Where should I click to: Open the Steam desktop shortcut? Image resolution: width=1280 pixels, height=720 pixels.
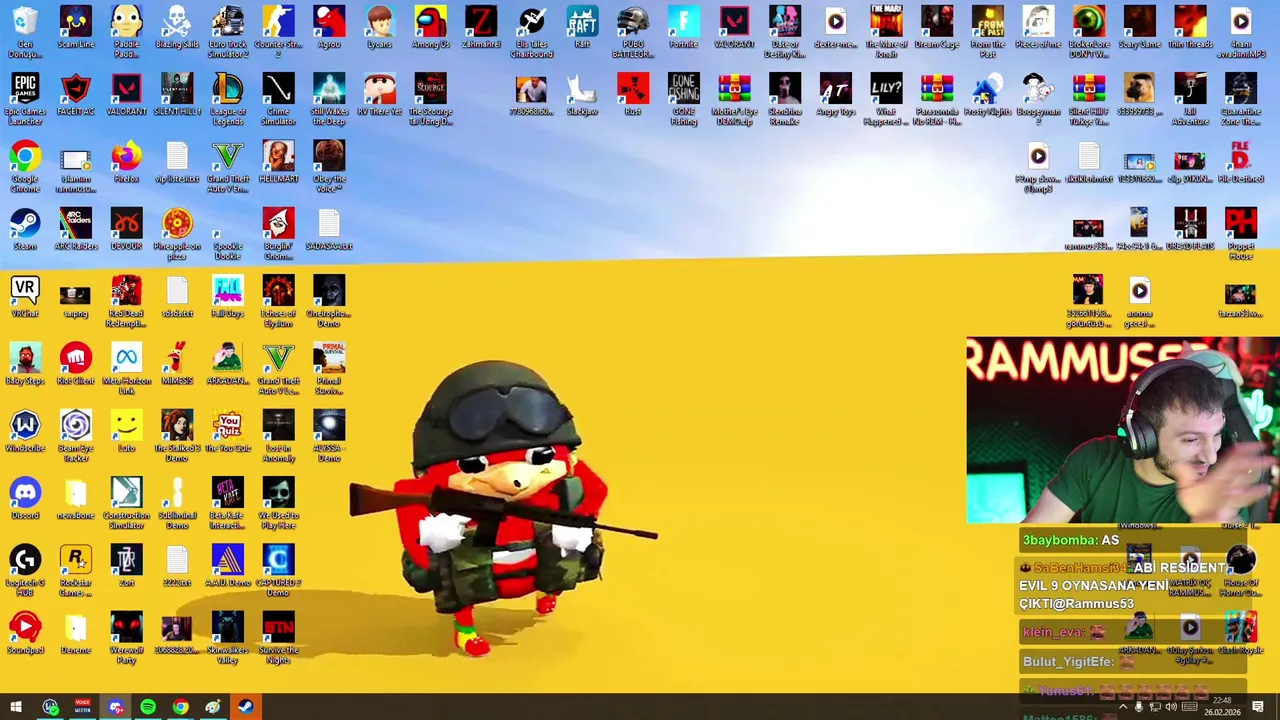[25, 230]
